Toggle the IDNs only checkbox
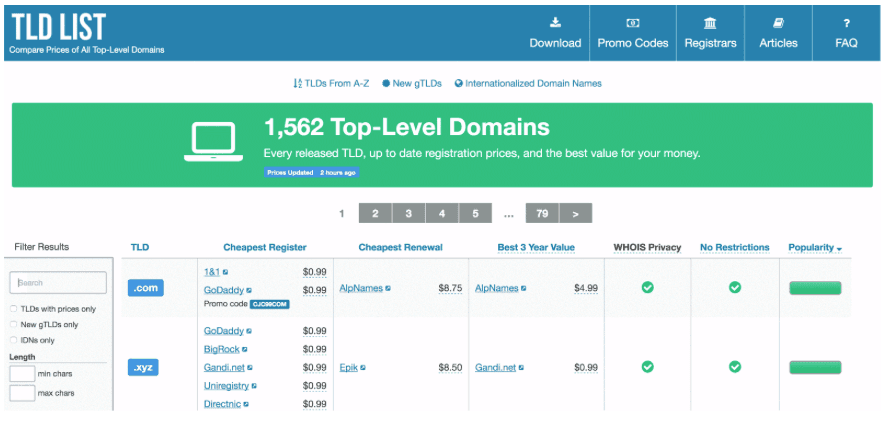Screen dimensions: 884x445 click(13, 340)
